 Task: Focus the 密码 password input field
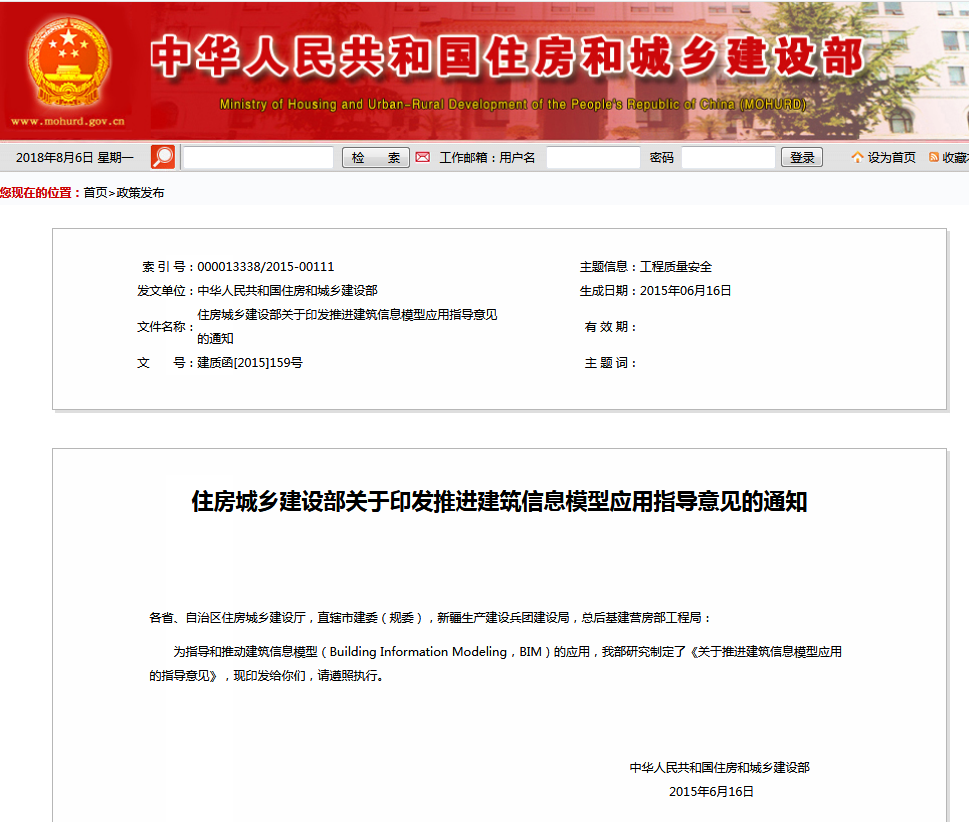tap(728, 158)
